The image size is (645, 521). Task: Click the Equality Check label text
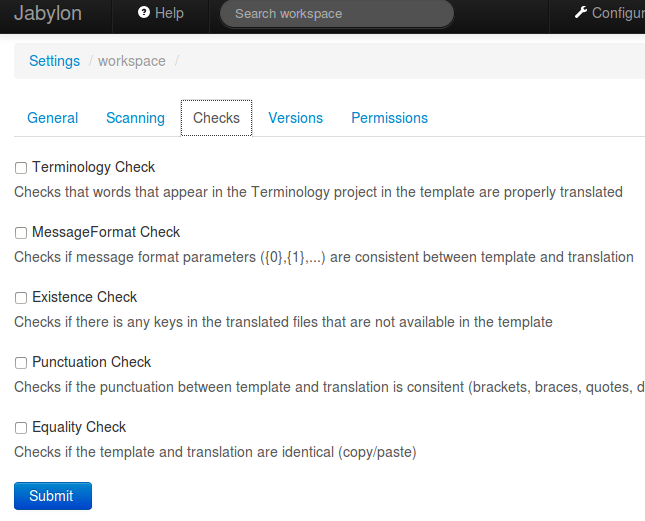pyautogui.click(x=79, y=427)
